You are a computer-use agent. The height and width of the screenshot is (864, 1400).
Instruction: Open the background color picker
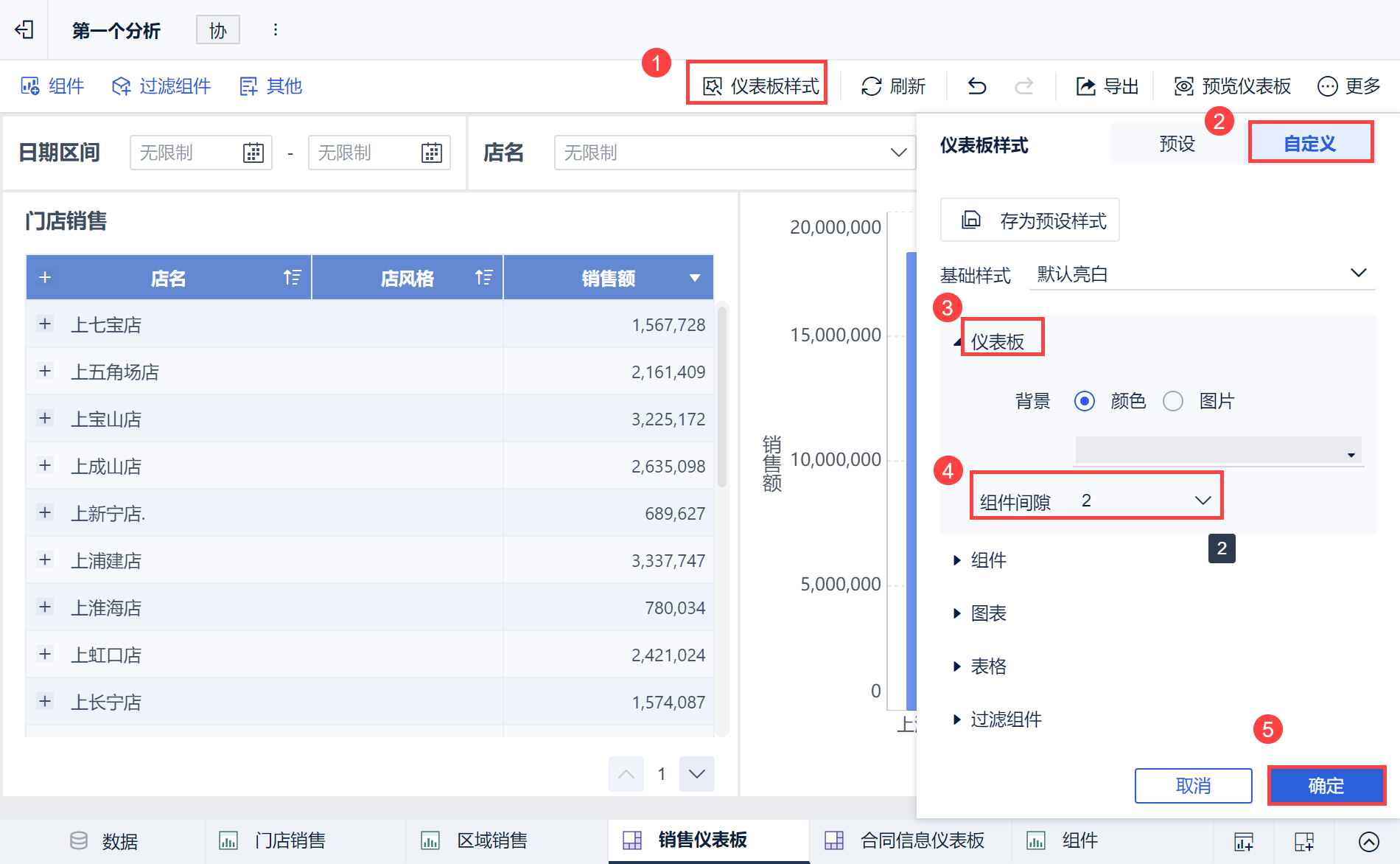[1218, 450]
